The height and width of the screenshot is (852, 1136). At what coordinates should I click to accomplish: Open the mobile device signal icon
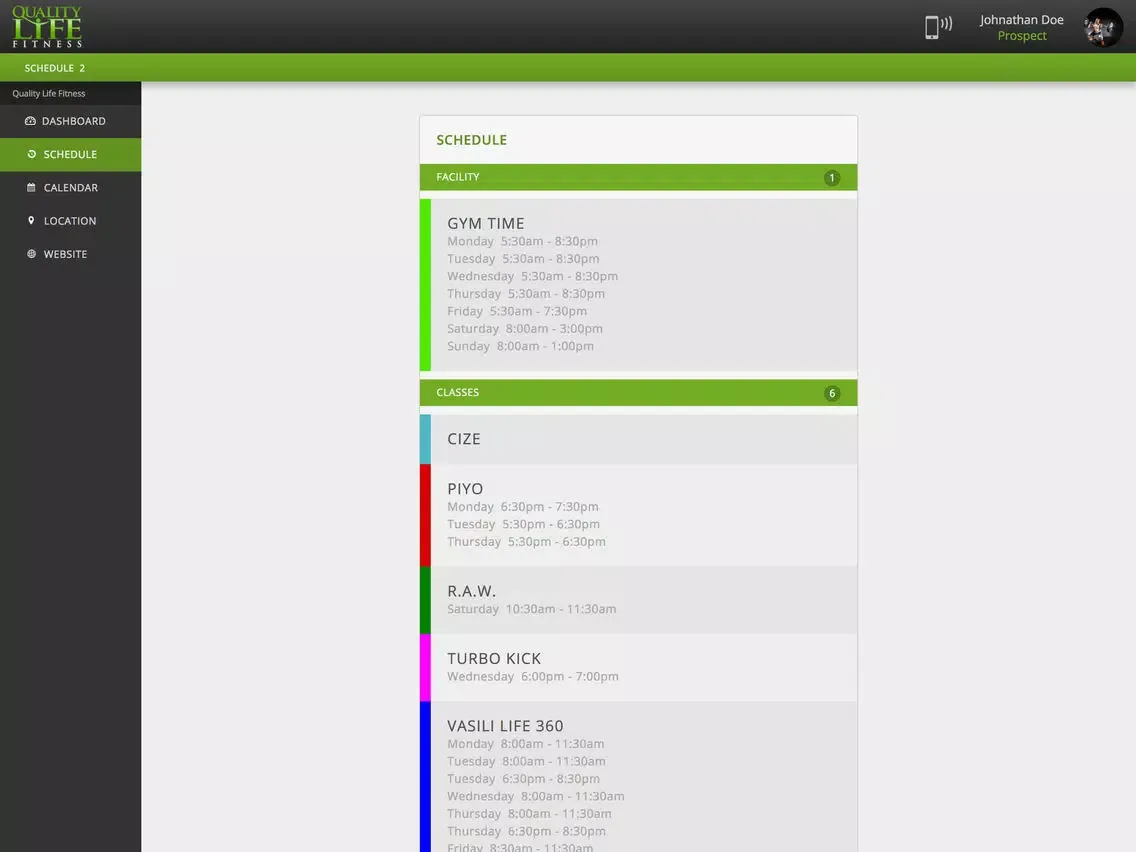click(x=938, y=27)
